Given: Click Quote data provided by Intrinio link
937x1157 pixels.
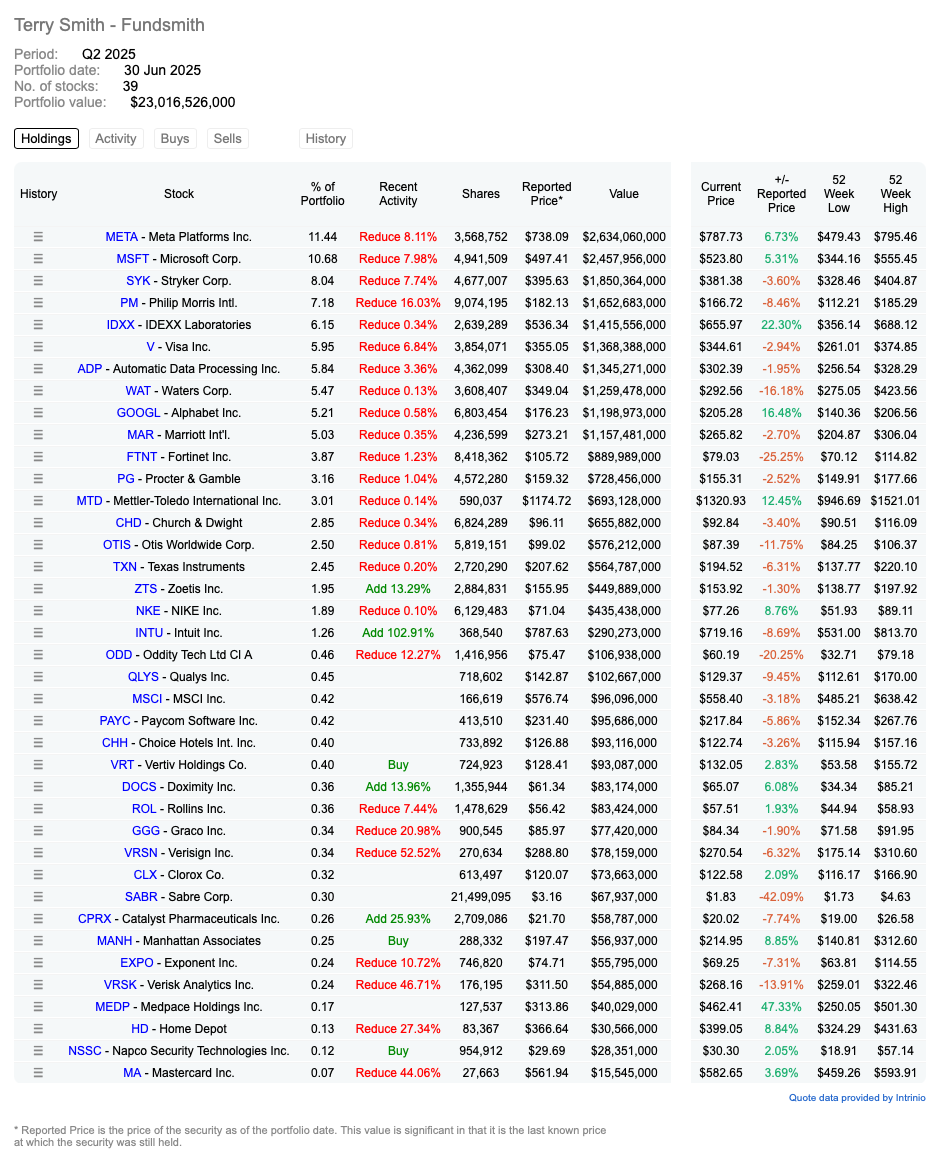Looking at the screenshot, I should (857, 1098).
